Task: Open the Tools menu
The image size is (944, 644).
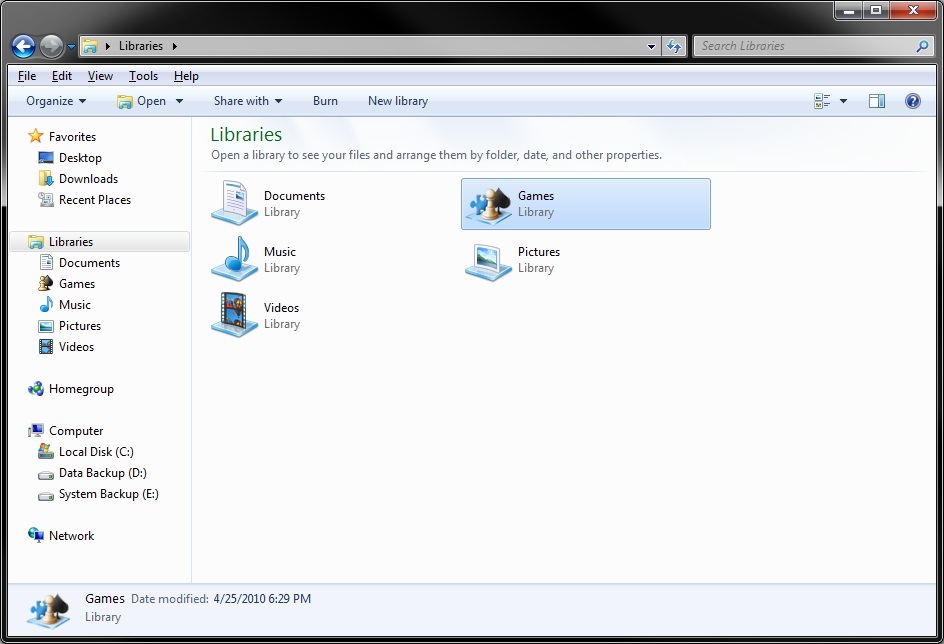Action: tap(143, 76)
